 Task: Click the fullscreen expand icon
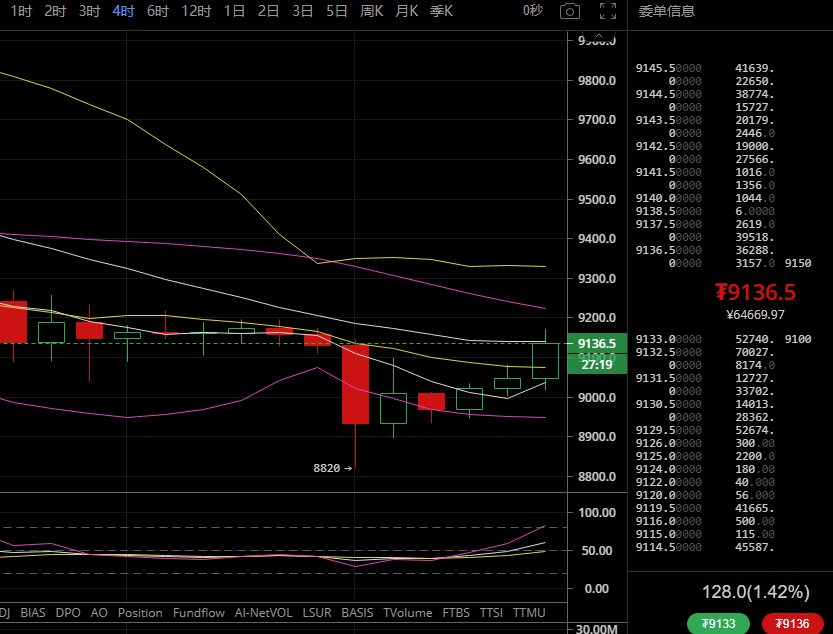pyautogui.click(x=607, y=11)
